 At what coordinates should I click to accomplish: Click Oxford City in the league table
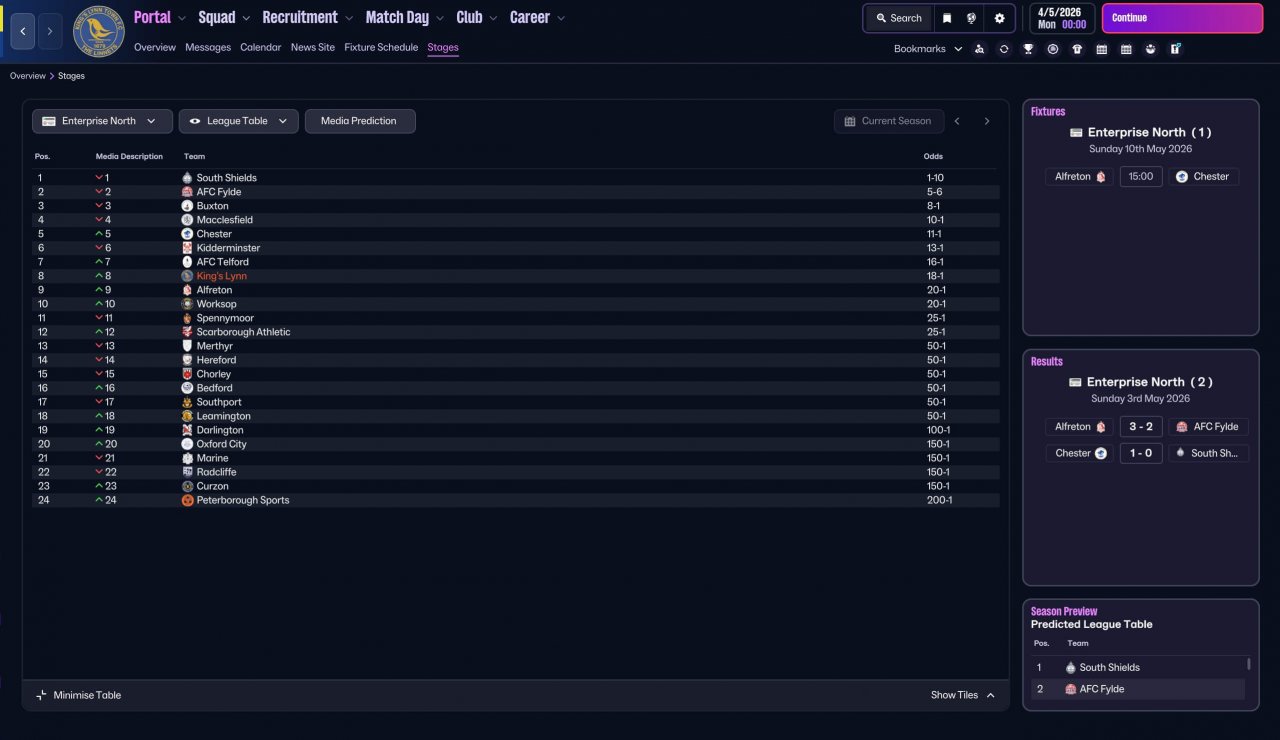pos(221,444)
